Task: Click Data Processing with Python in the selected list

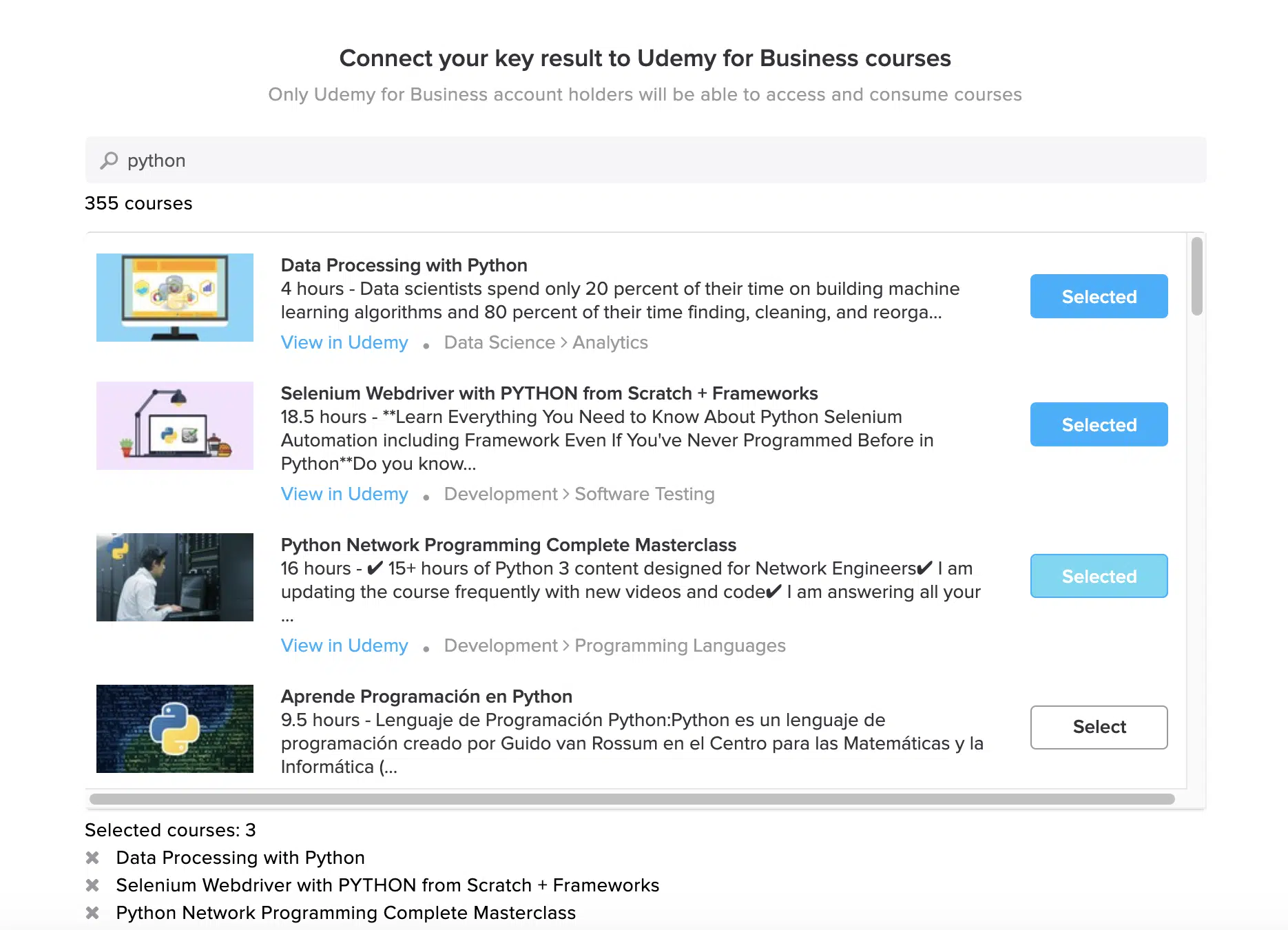Action: 240,858
